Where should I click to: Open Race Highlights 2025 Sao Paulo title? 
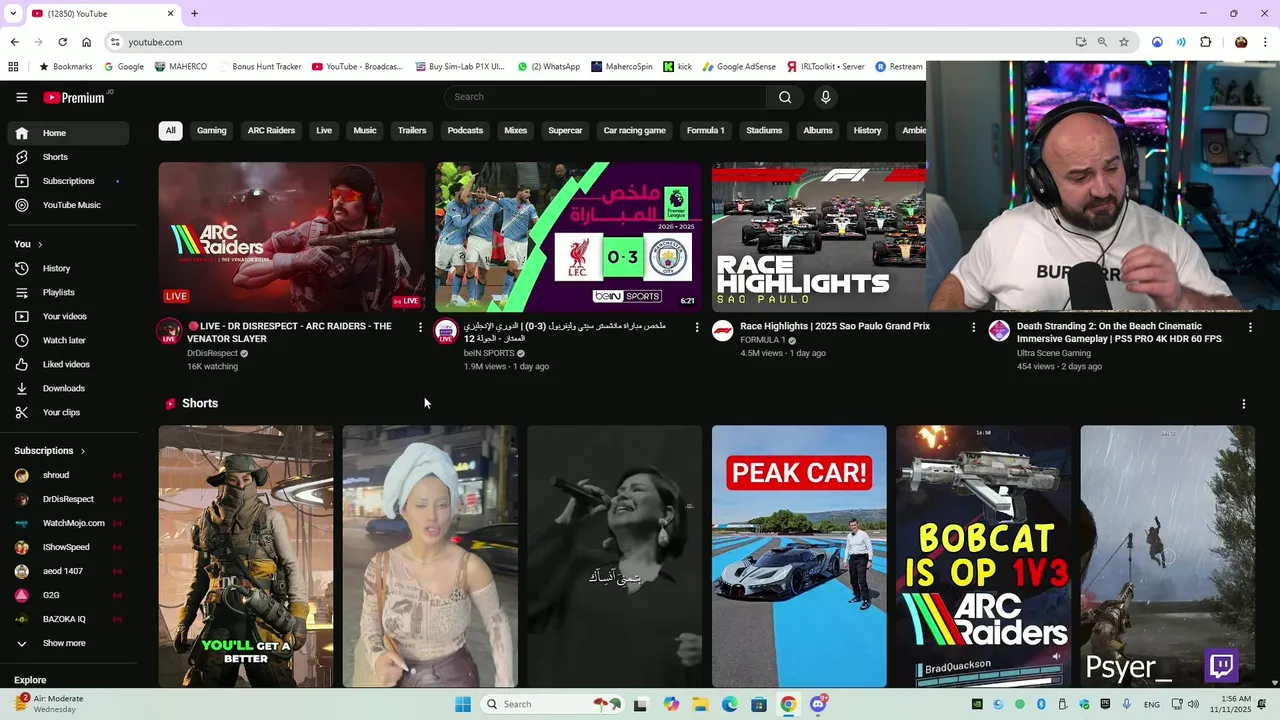coord(835,326)
